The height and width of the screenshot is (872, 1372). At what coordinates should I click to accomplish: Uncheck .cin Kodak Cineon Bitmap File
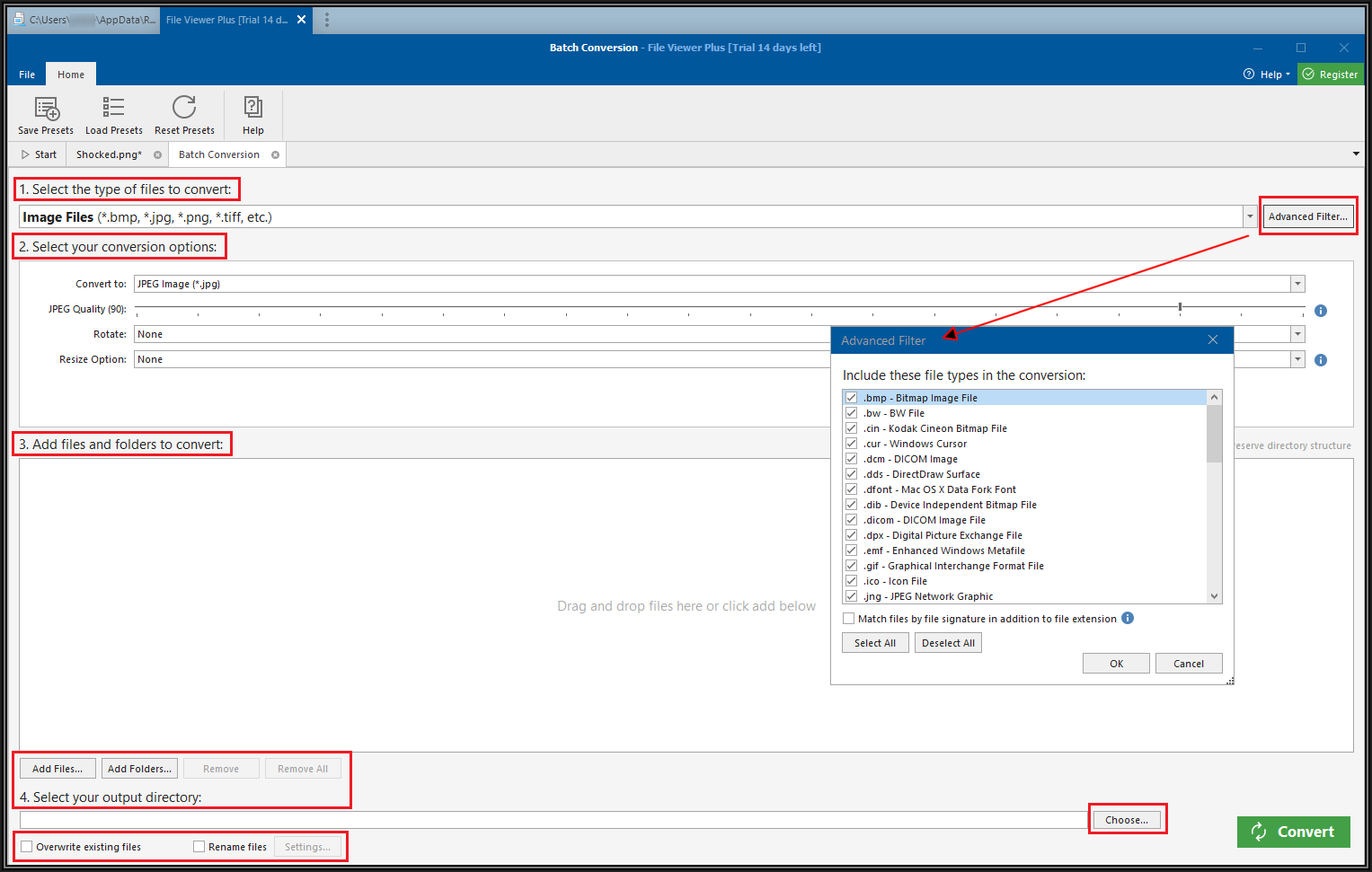pos(851,428)
